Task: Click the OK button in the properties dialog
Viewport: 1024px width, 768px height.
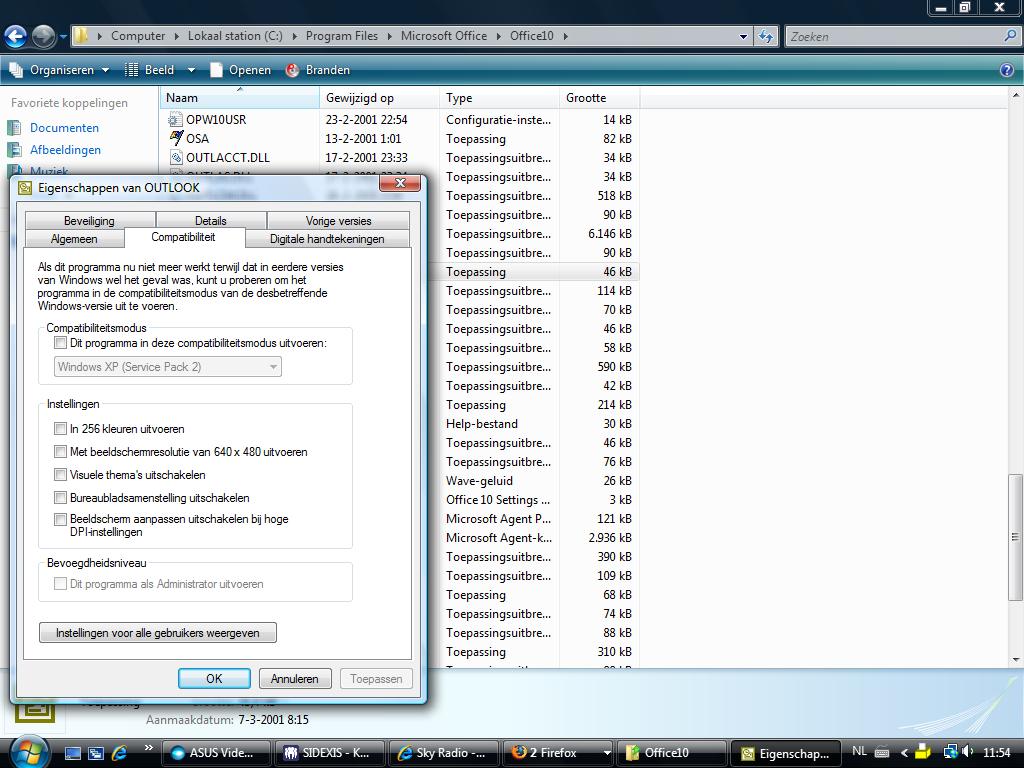Action: tap(214, 679)
